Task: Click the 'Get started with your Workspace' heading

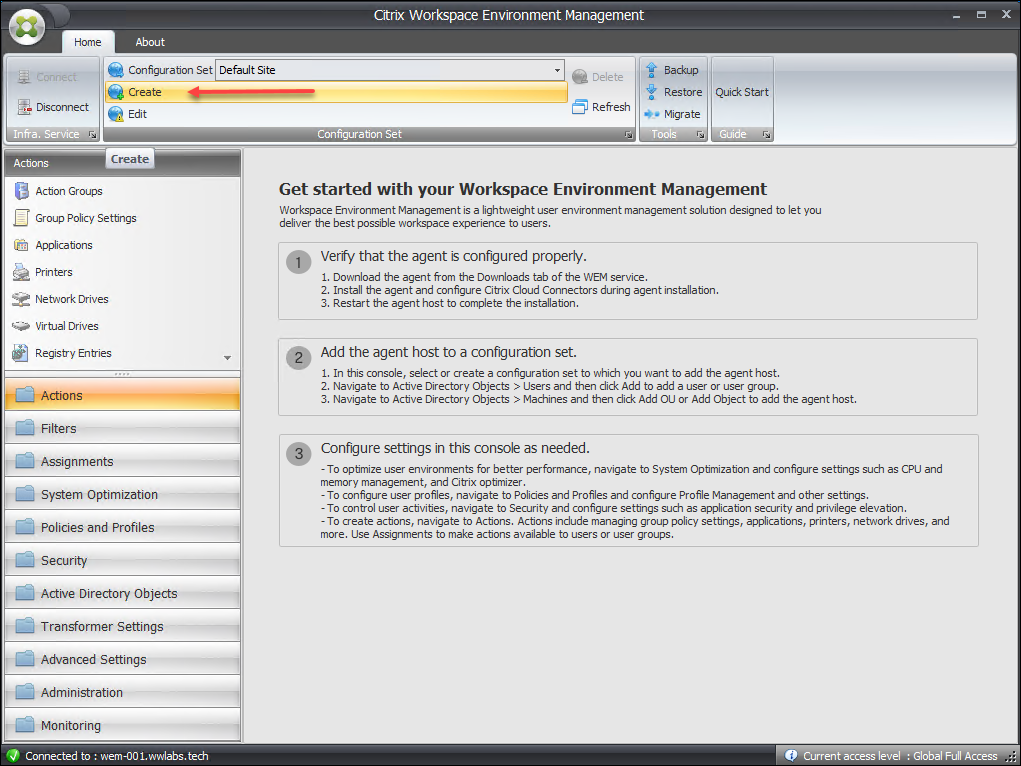Action: click(522, 189)
